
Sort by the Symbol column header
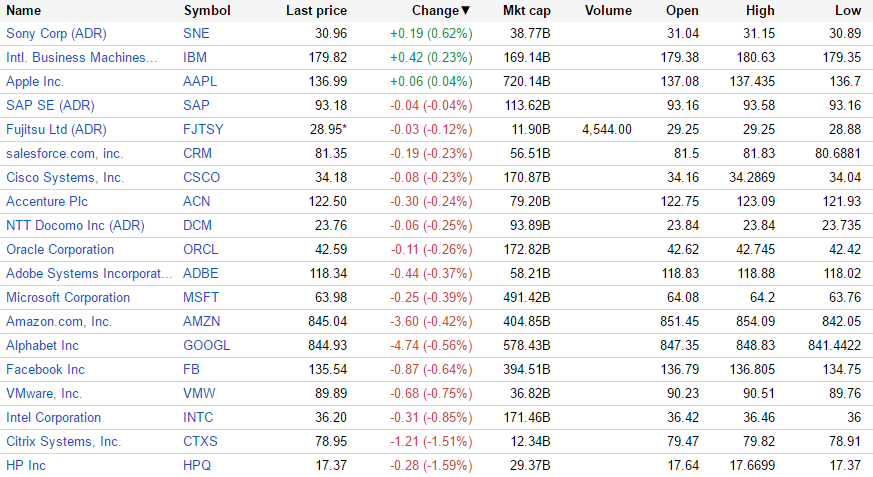(207, 11)
